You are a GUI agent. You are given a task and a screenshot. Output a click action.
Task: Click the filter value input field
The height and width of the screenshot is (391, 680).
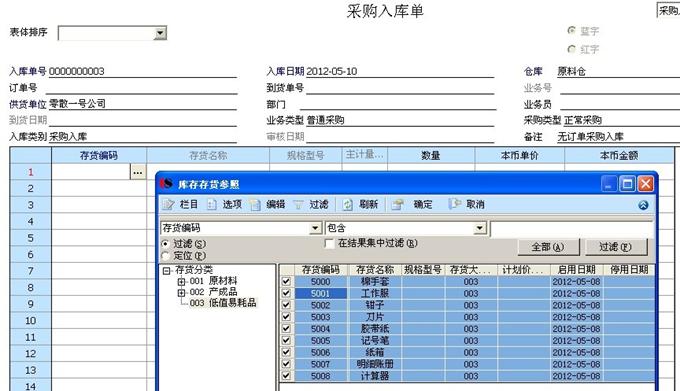[572, 229]
